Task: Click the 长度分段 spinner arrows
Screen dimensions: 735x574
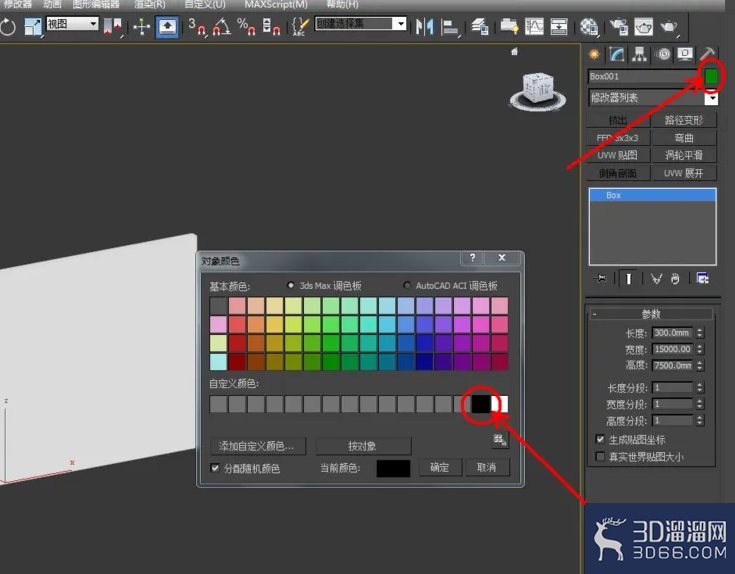Action: (700, 388)
